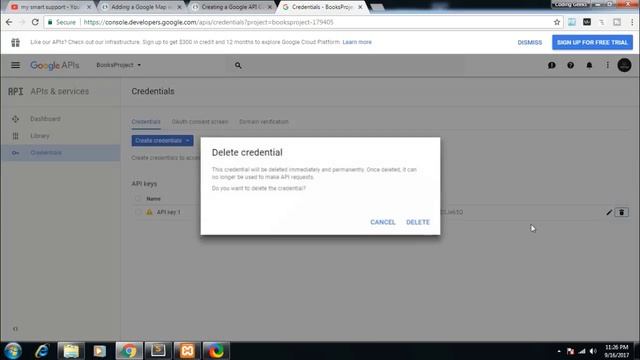The width and height of the screenshot is (640, 360).
Task: Open XAMPP from the taskbar
Action: (x=187, y=351)
